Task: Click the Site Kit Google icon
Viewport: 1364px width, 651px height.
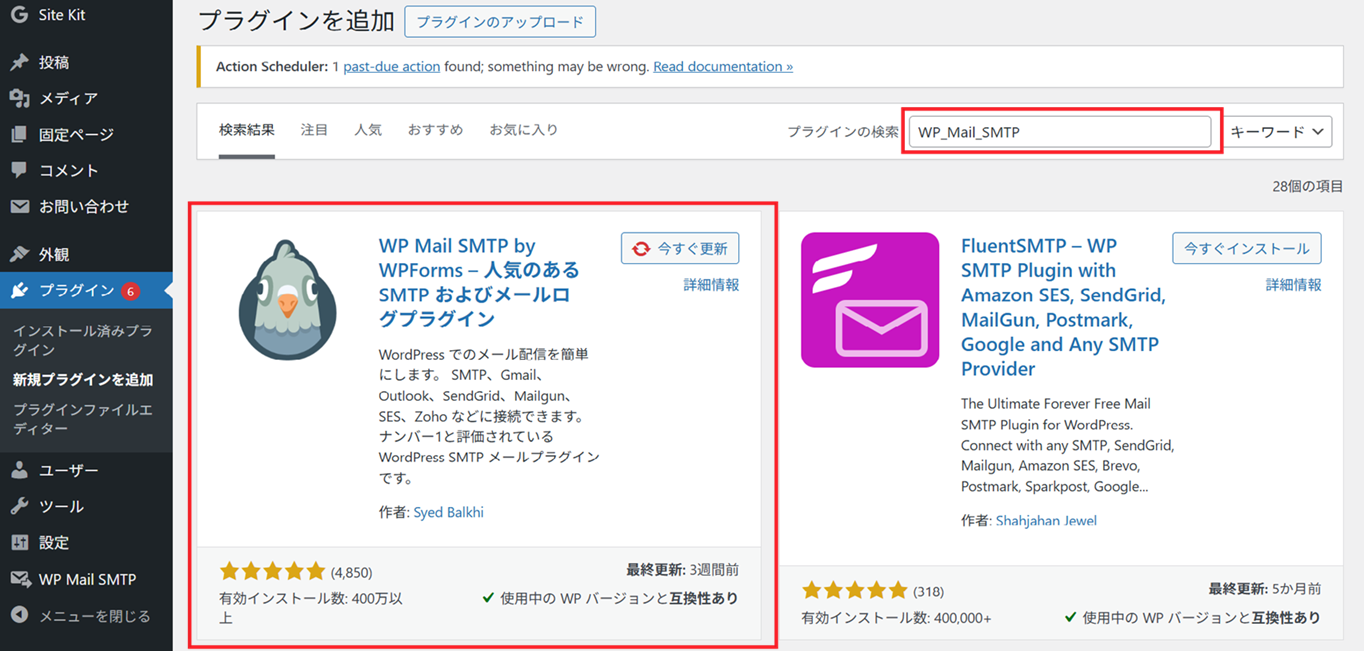Action: (x=19, y=15)
